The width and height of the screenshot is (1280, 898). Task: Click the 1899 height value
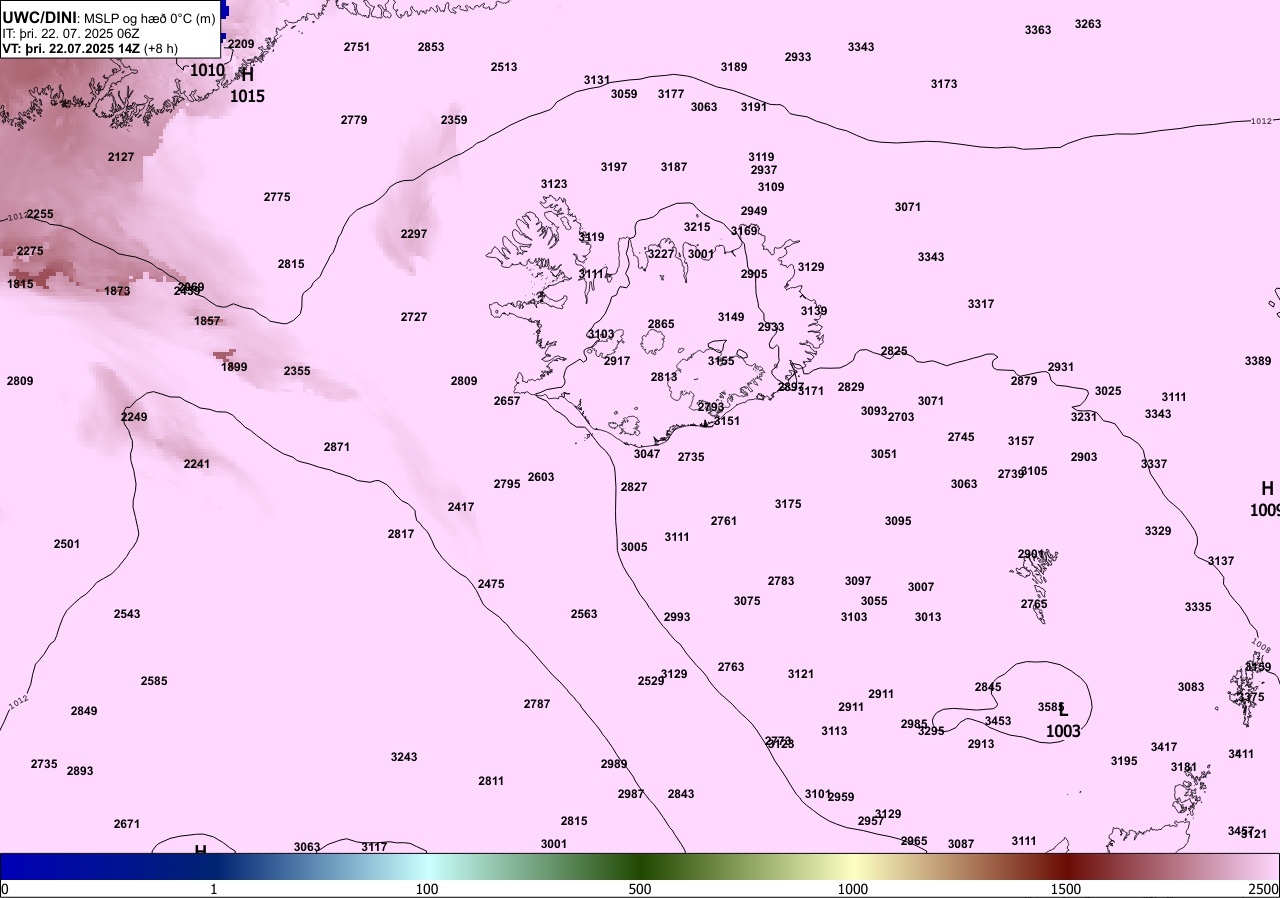click(x=234, y=367)
